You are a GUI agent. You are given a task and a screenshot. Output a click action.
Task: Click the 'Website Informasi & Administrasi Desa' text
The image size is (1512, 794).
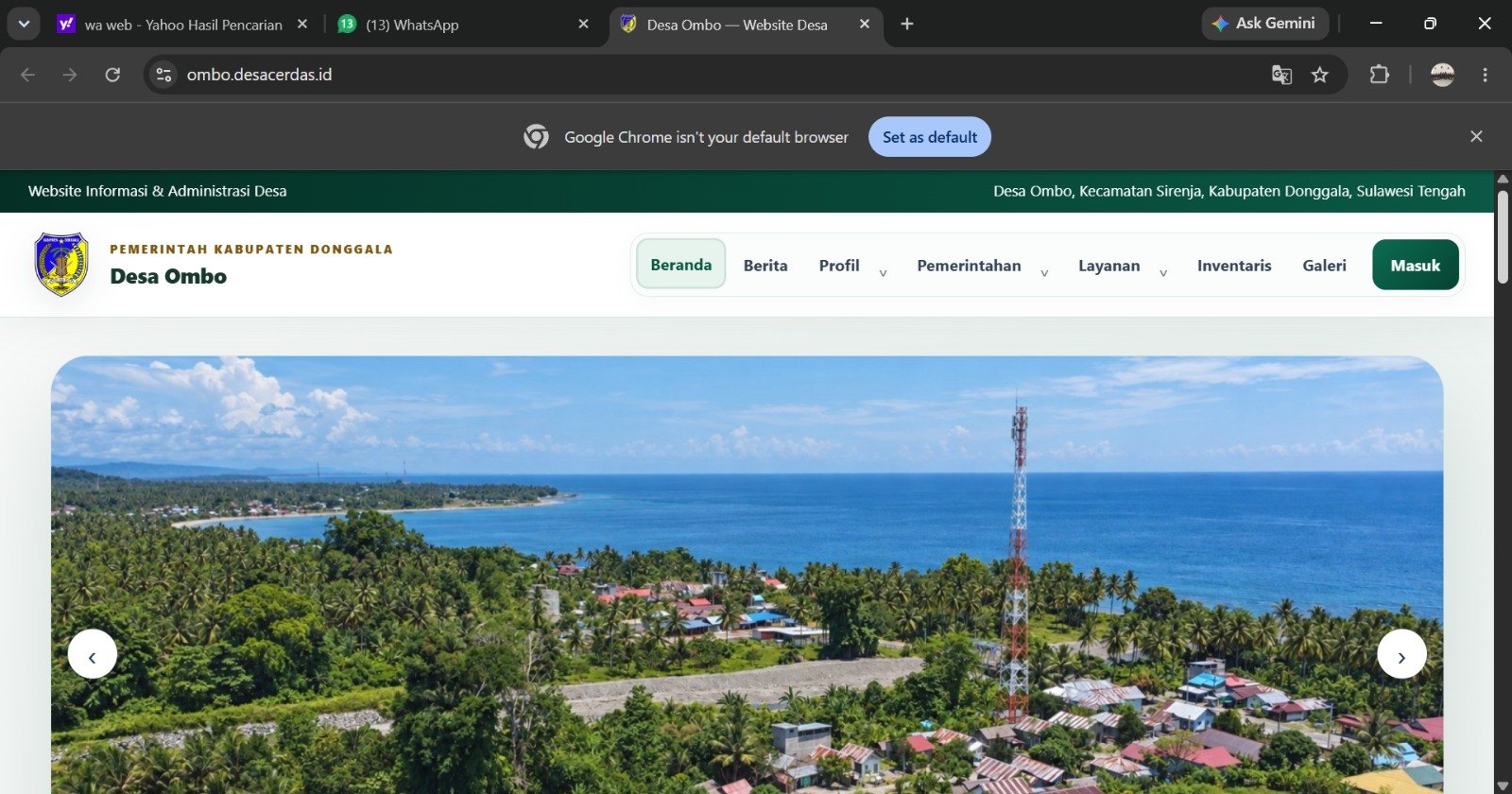tap(158, 191)
